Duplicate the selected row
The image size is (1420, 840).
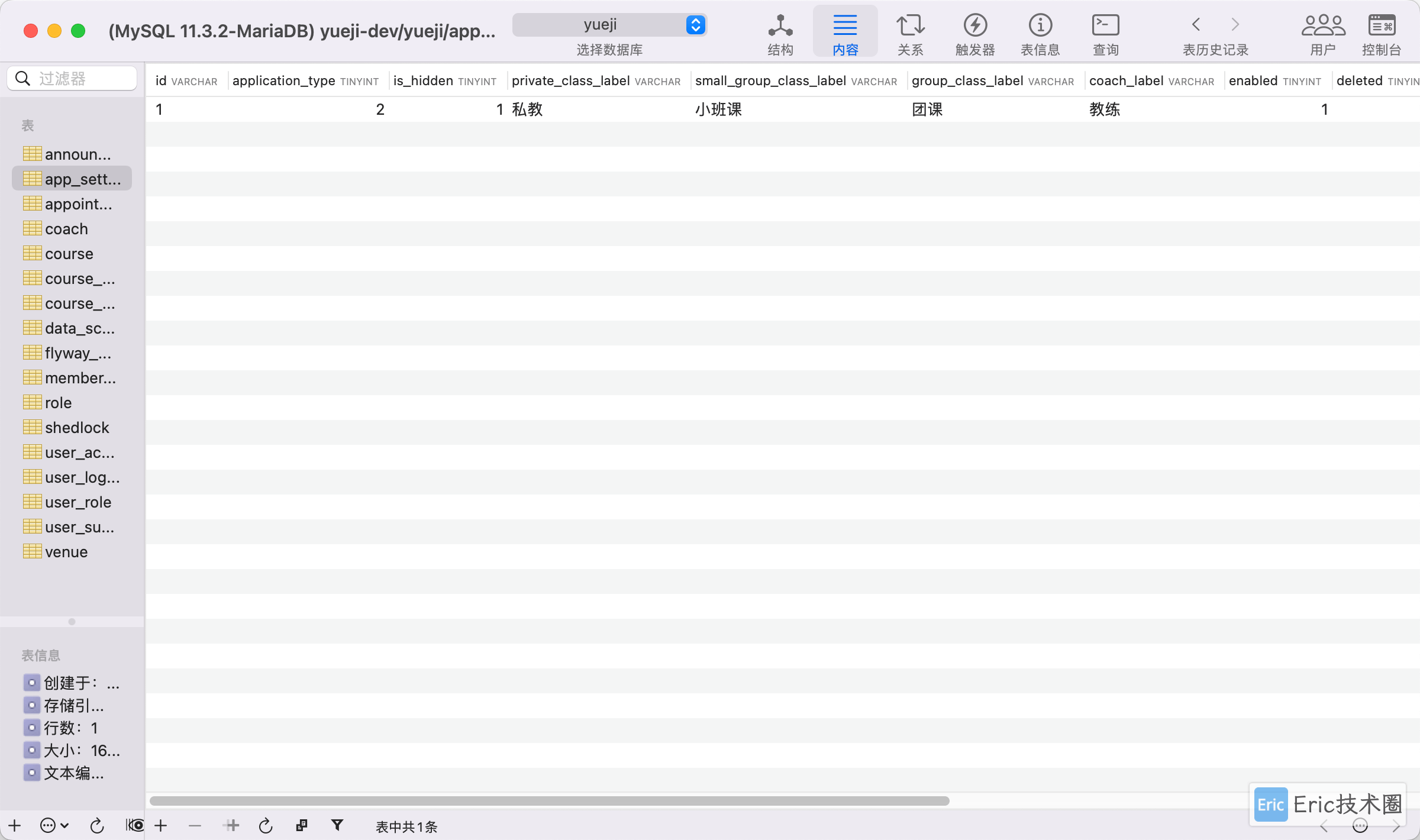pyautogui.click(x=232, y=825)
